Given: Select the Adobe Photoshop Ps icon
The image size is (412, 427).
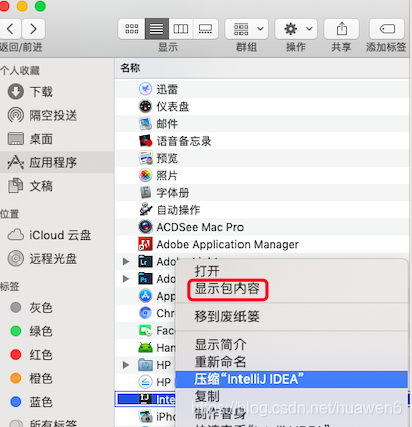Looking at the screenshot, I should tap(145, 279).
